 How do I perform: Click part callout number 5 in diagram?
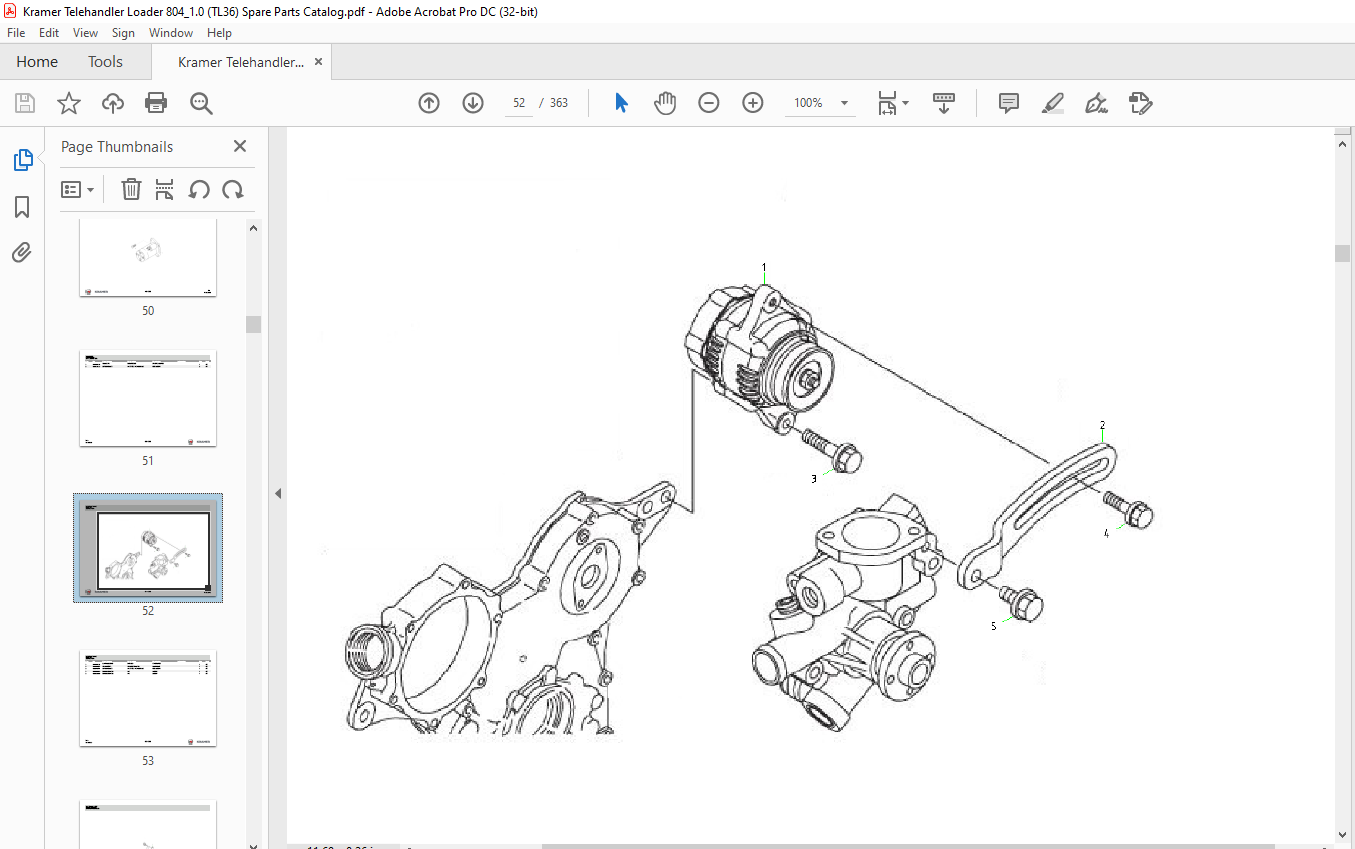point(994,626)
